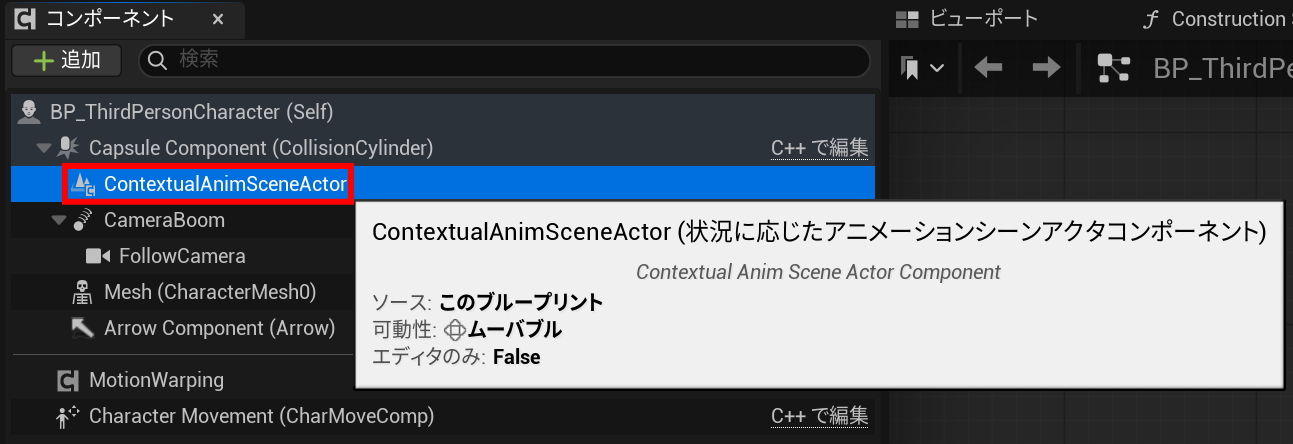Collapse the CameraBoom tree node
This screenshot has height=444, width=1293.
[58, 220]
